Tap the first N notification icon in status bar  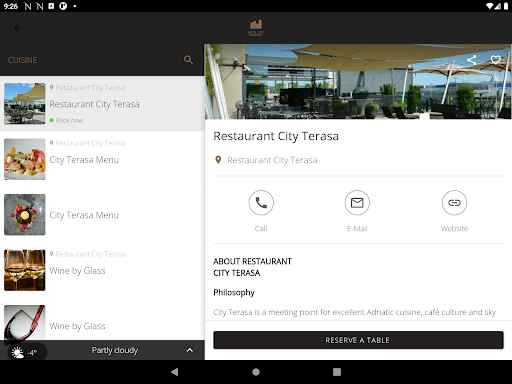coord(28,6)
